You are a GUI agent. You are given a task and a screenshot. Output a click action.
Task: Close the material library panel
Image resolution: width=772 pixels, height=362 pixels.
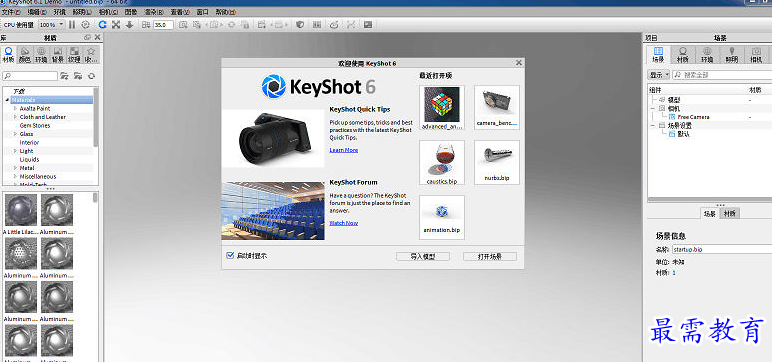pyautogui.click(x=97, y=37)
